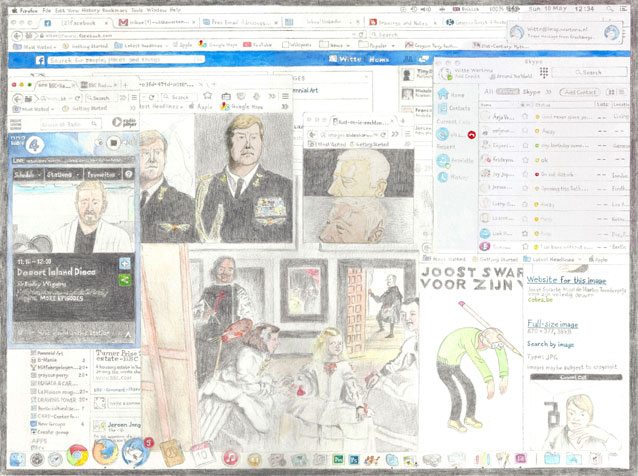
Task: Click the Search by image link
Action: [x=550, y=344]
